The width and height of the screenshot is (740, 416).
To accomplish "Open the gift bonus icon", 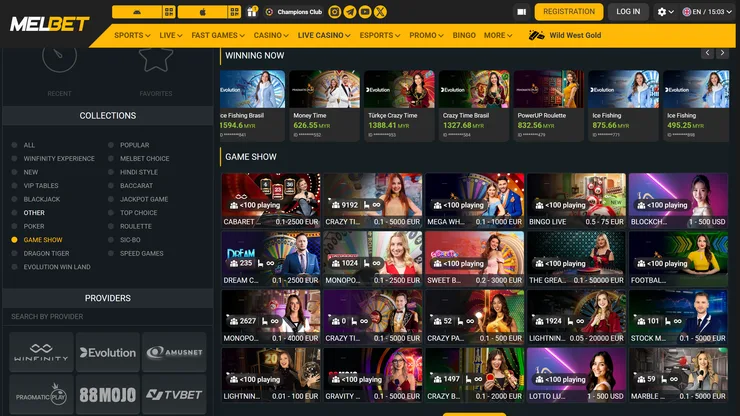I will [x=252, y=11].
